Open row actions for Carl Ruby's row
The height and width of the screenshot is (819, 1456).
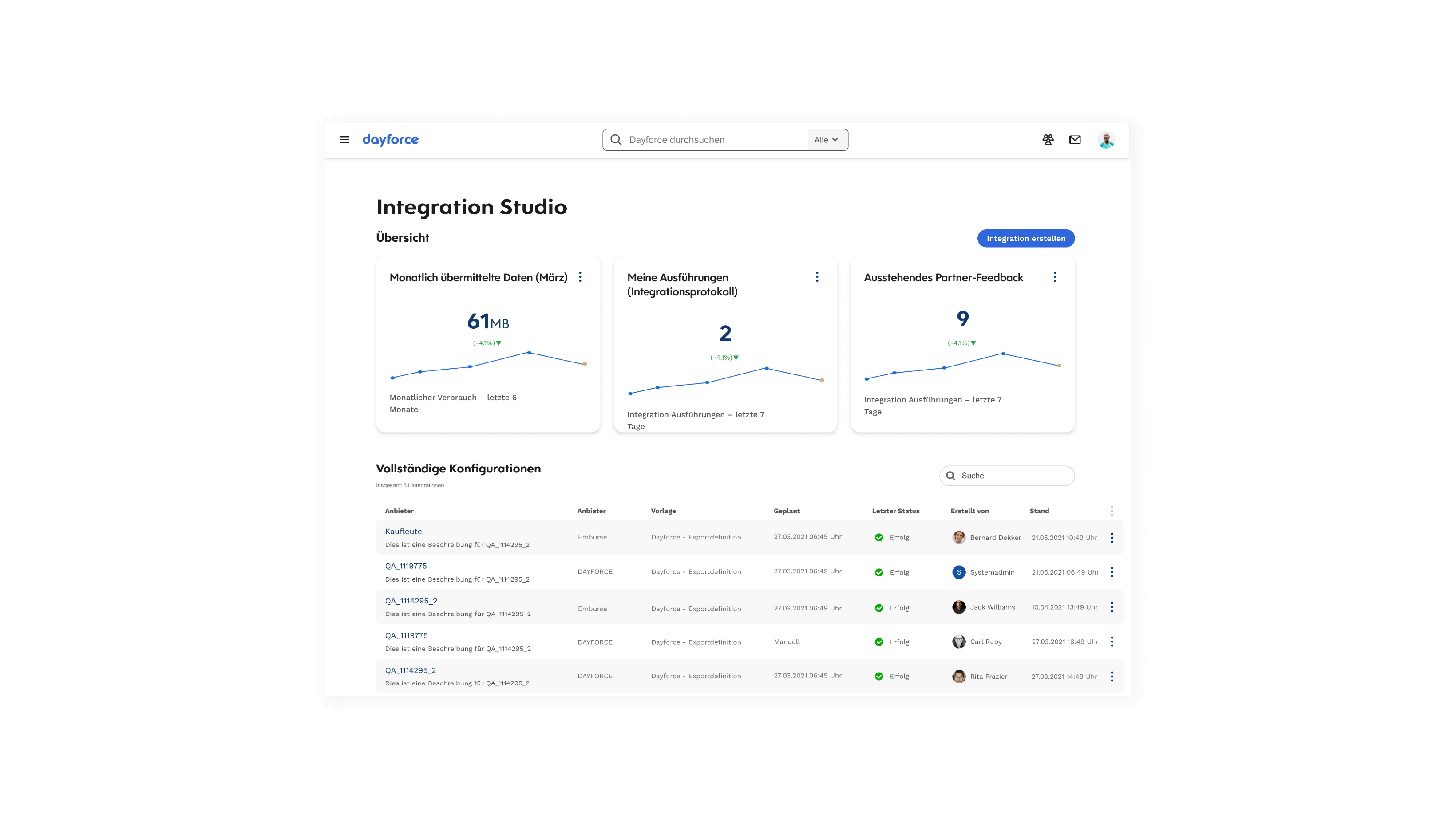(x=1111, y=642)
